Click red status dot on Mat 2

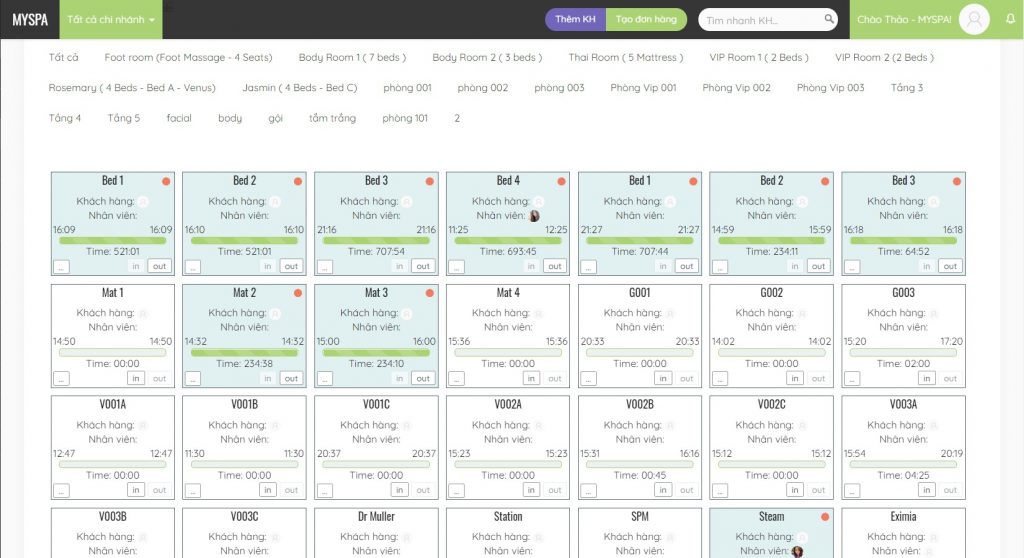pyautogui.click(x=298, y=293)
